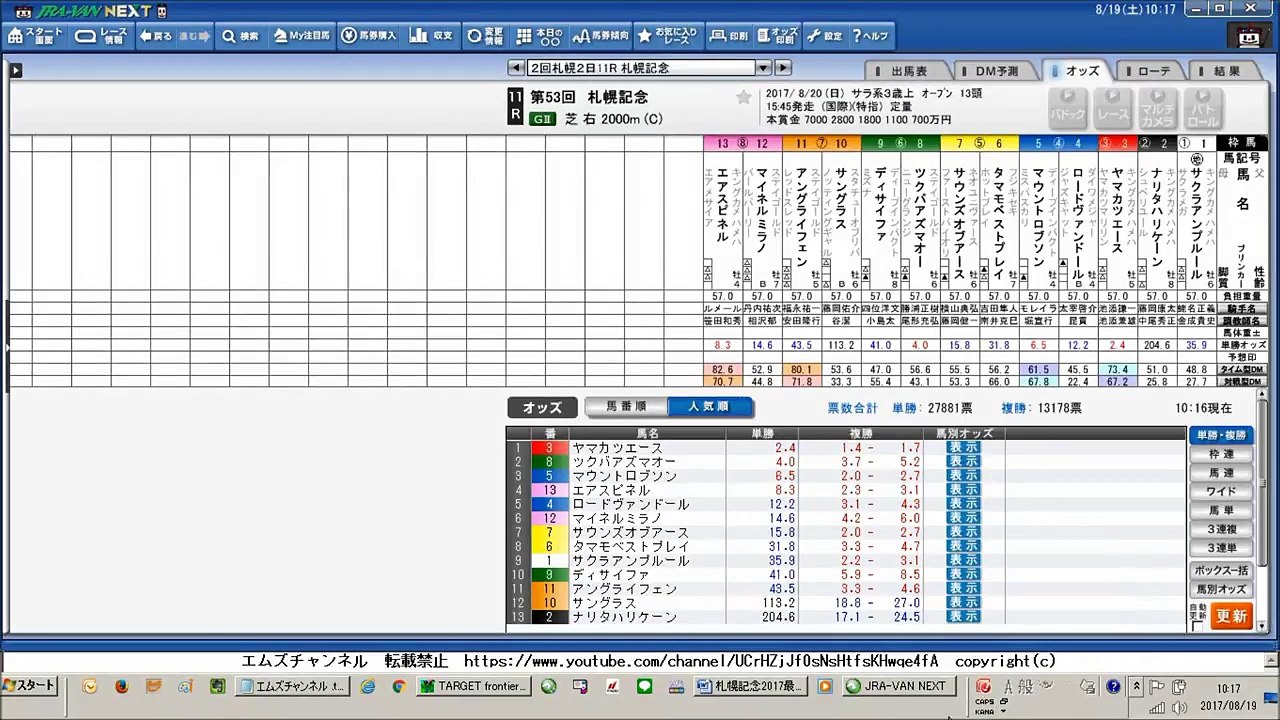This screenshot has width=1280, height=720.
Task: Open the パトロール patrol video
Action: 1203,108
